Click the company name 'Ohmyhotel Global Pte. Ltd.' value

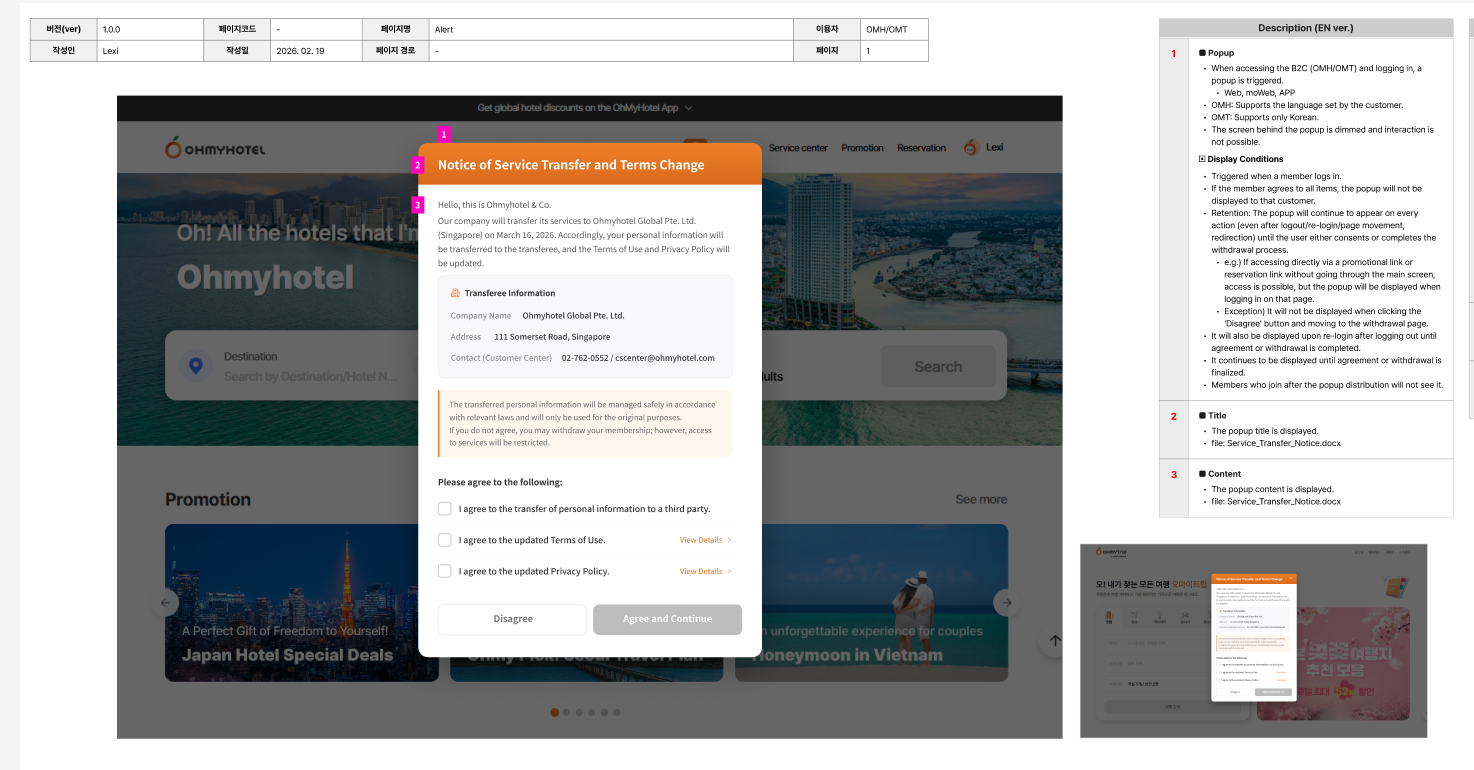point(573,315)
